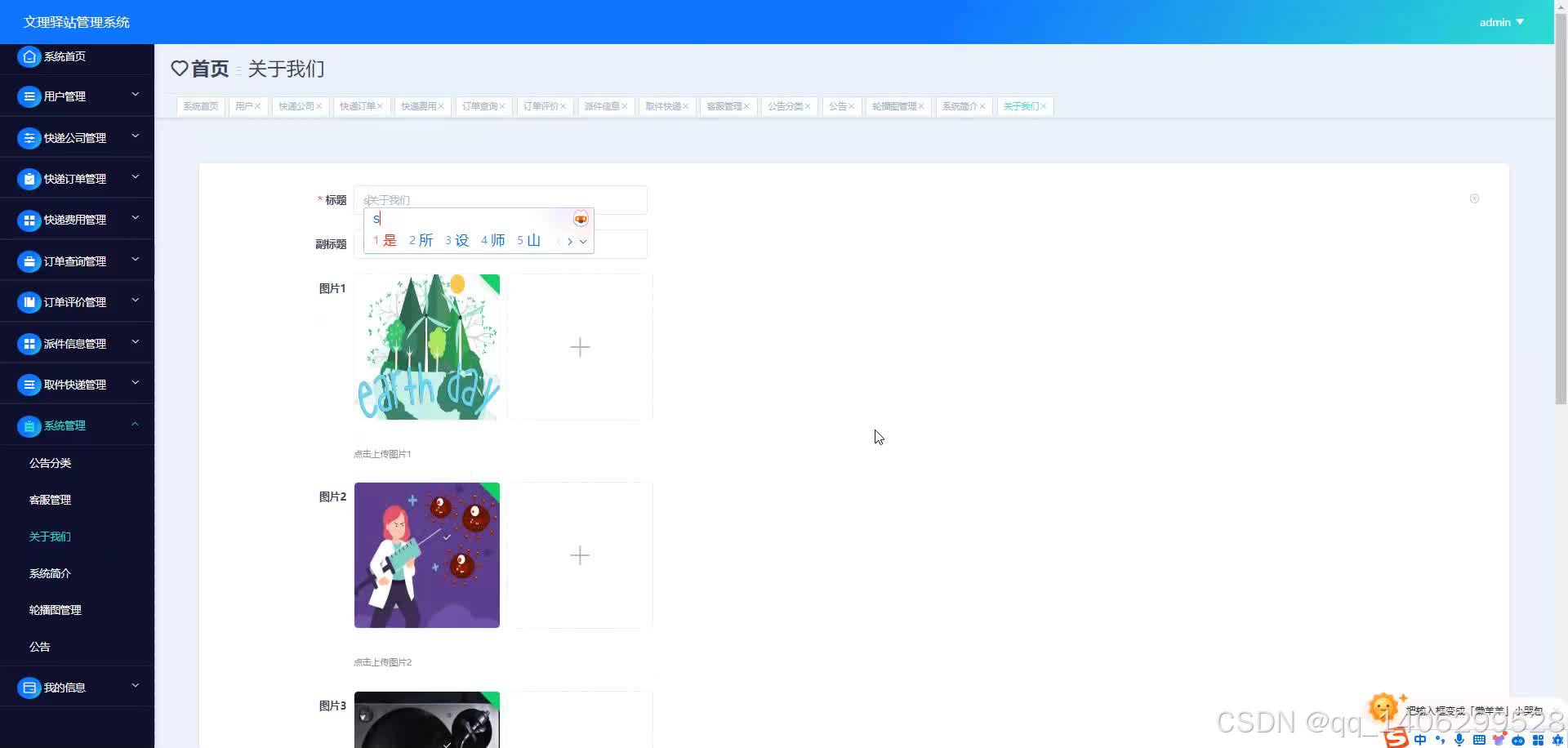
Task: Expand the 我的信息 menu chevron
Action: click(136, 686)
